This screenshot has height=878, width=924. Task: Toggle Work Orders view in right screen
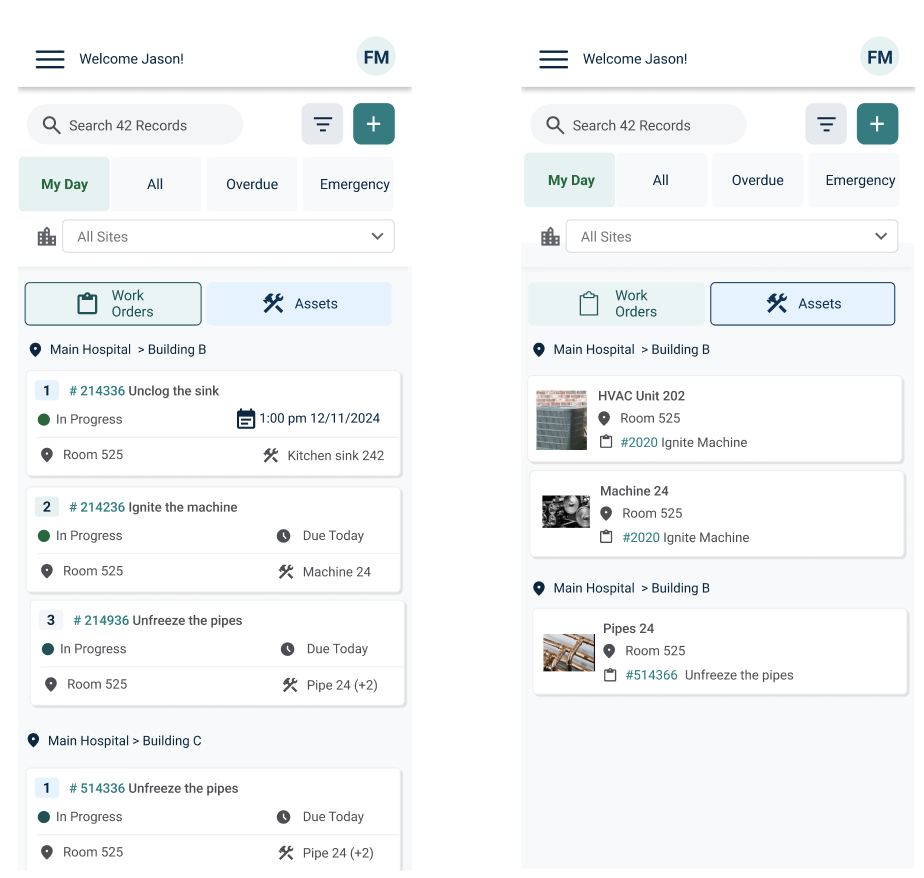(616, 303)
